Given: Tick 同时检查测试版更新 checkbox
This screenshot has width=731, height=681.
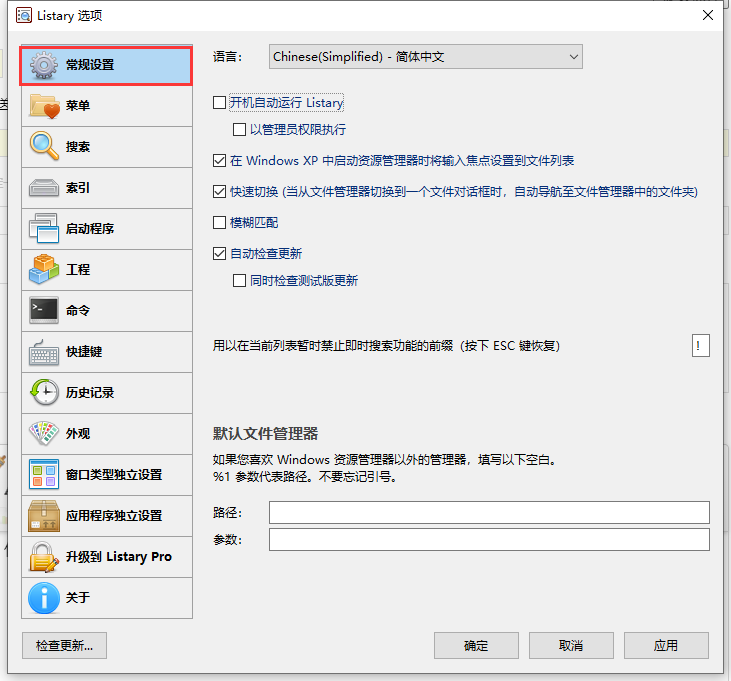Looking at the screenshot, I should tap(239, 281).
